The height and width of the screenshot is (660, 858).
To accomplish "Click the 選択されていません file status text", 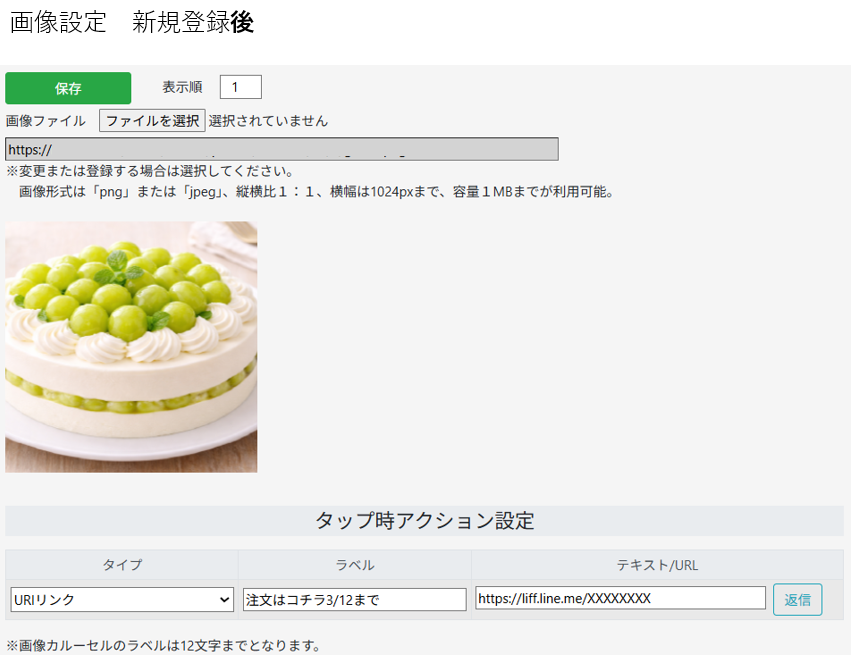I will 268,120.
